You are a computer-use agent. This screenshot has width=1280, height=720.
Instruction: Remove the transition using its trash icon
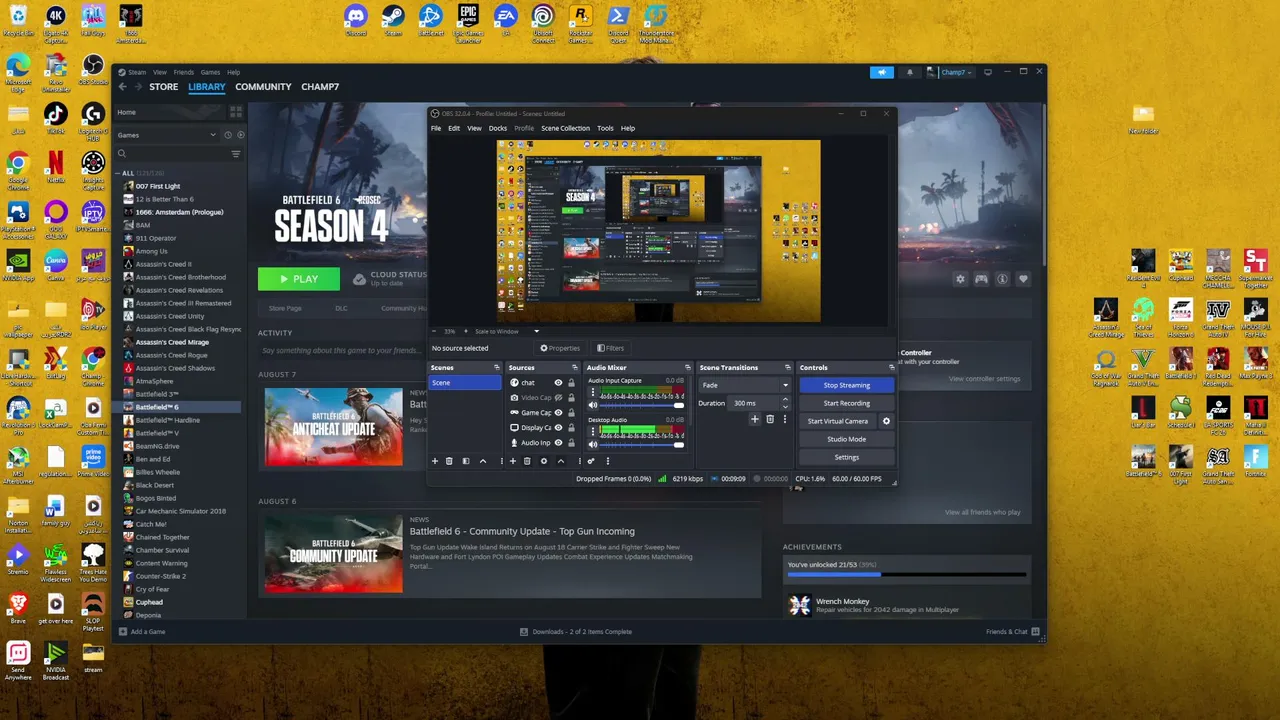coord(770,419)
